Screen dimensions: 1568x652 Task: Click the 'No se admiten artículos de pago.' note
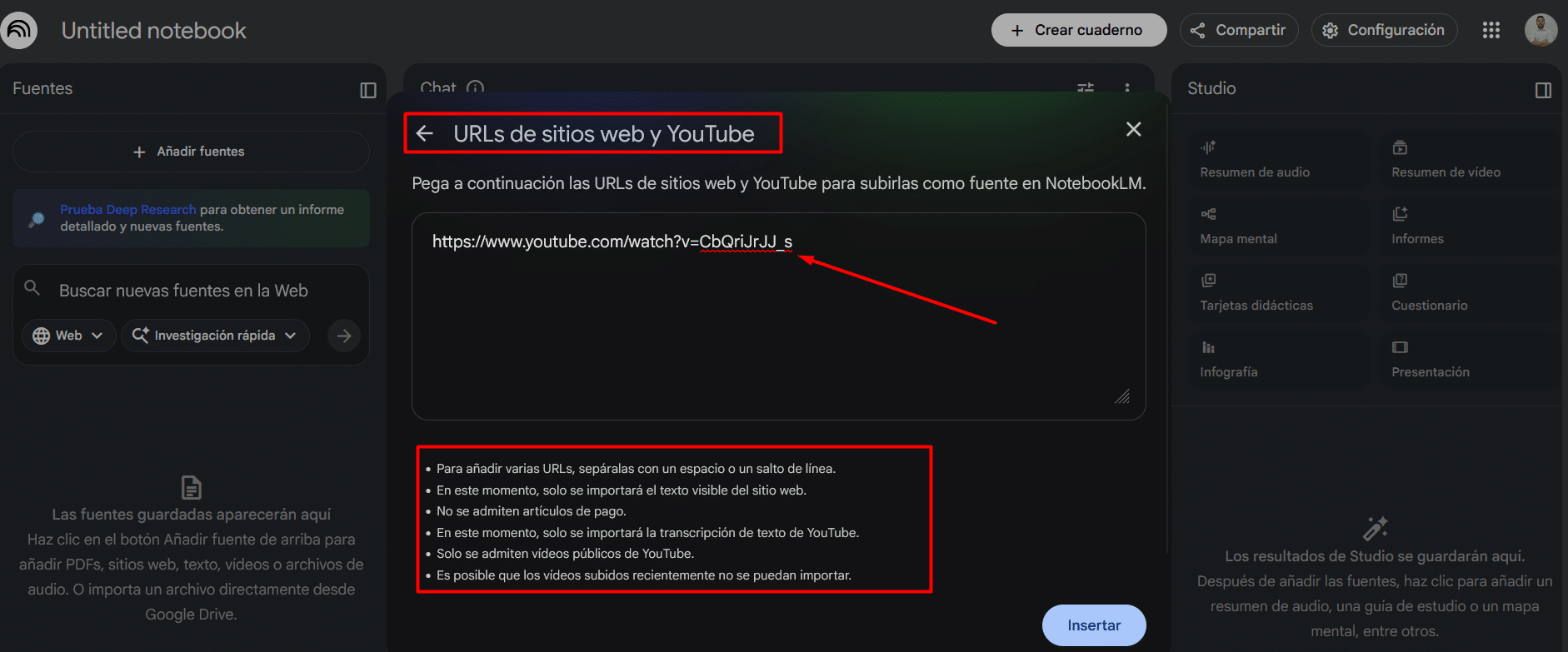click(532, 511)
